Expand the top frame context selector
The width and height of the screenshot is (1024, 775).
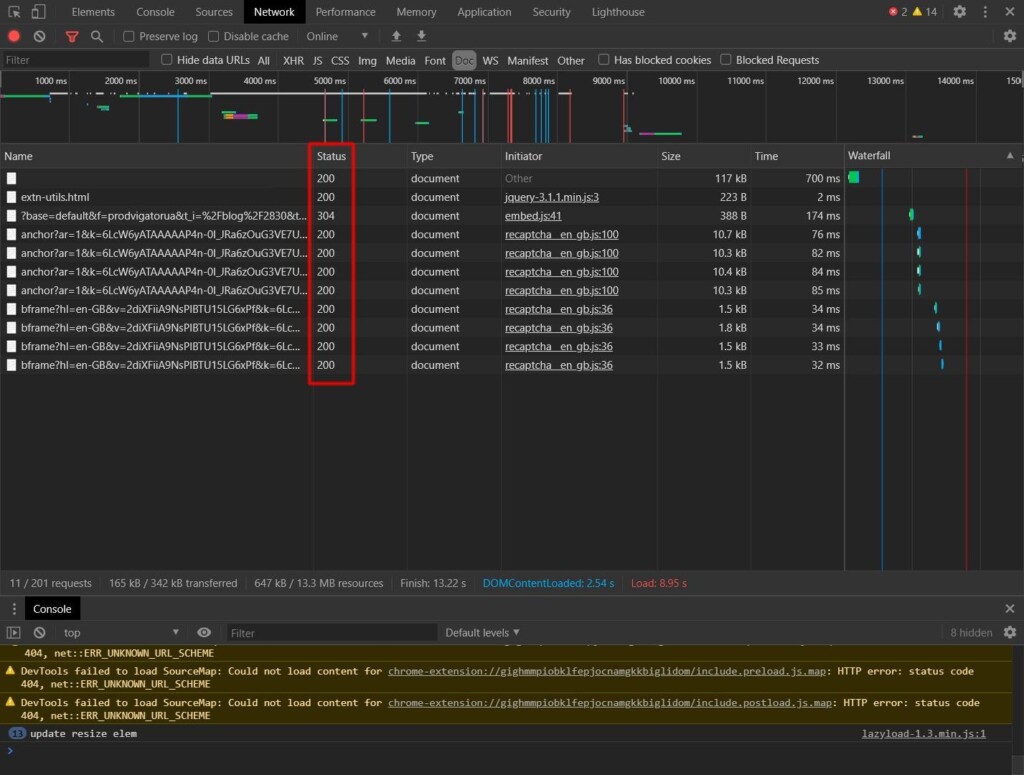120,632
